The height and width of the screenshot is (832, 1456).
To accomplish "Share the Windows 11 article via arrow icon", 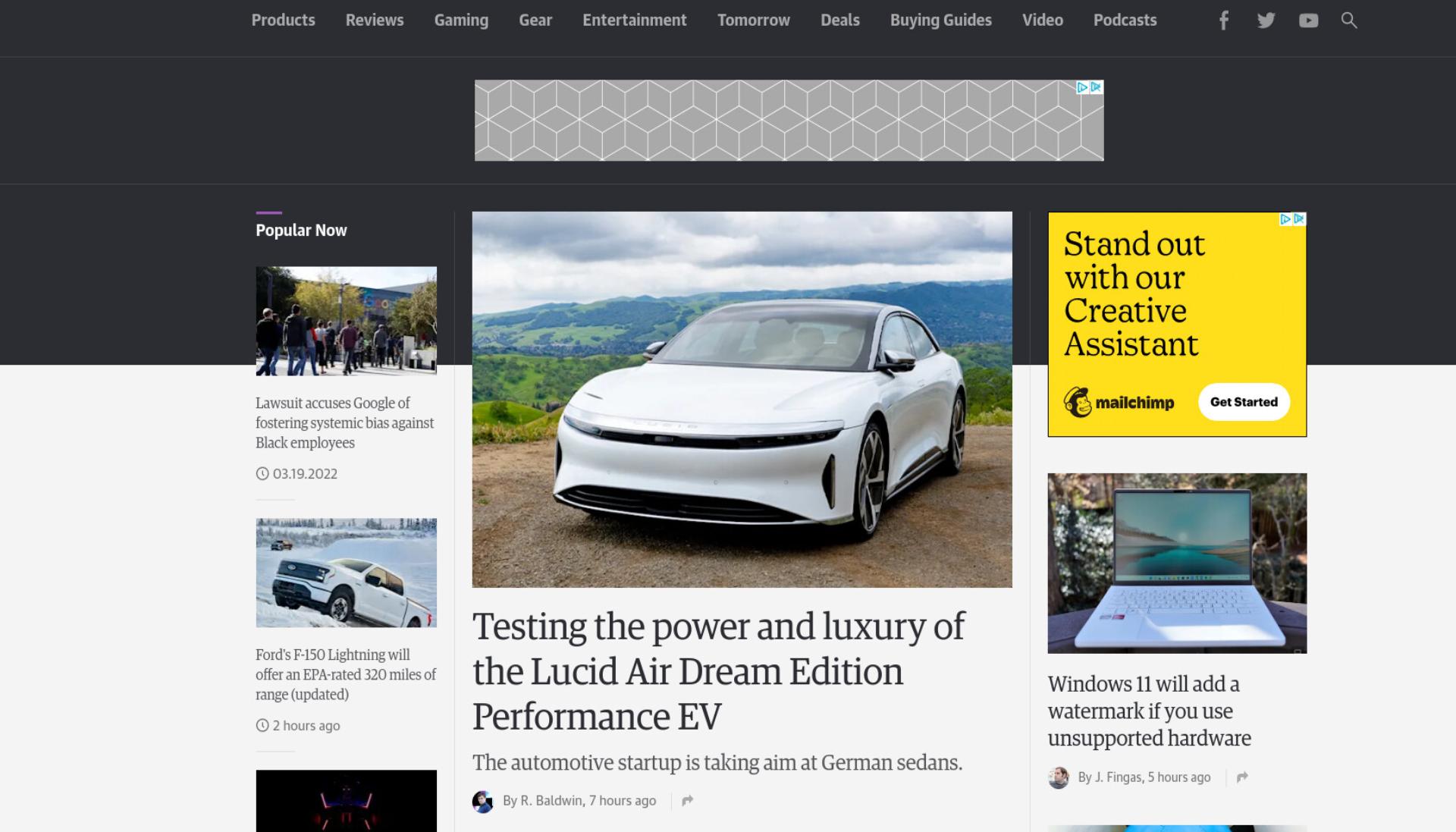I will [1242, 777].
